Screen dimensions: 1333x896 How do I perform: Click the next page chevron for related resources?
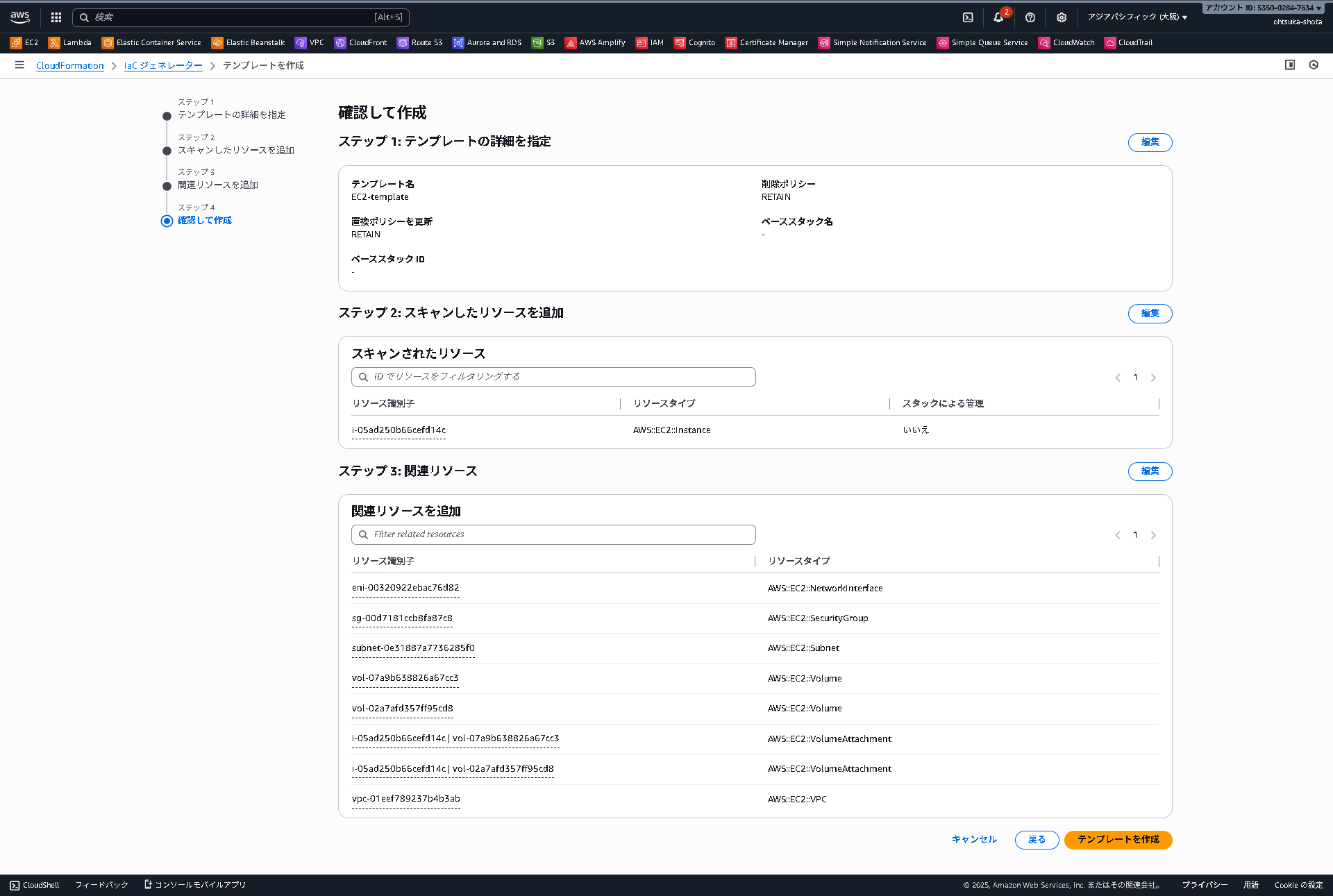click(x=1153, y=534)
